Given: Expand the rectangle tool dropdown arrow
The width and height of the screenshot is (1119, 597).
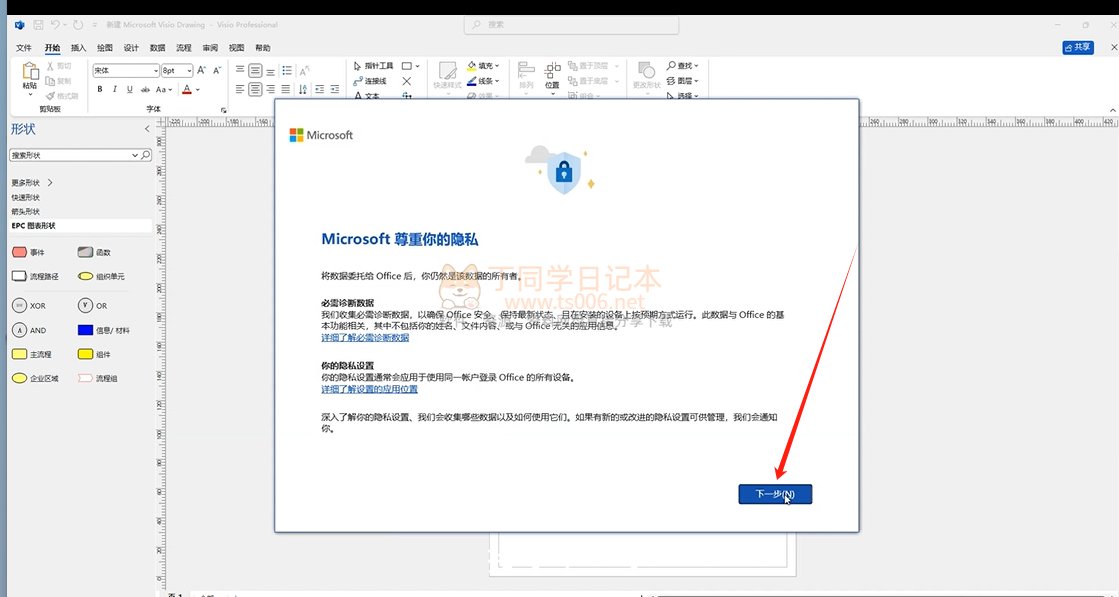Looking at the screenshot, I should tap(417, 66).
